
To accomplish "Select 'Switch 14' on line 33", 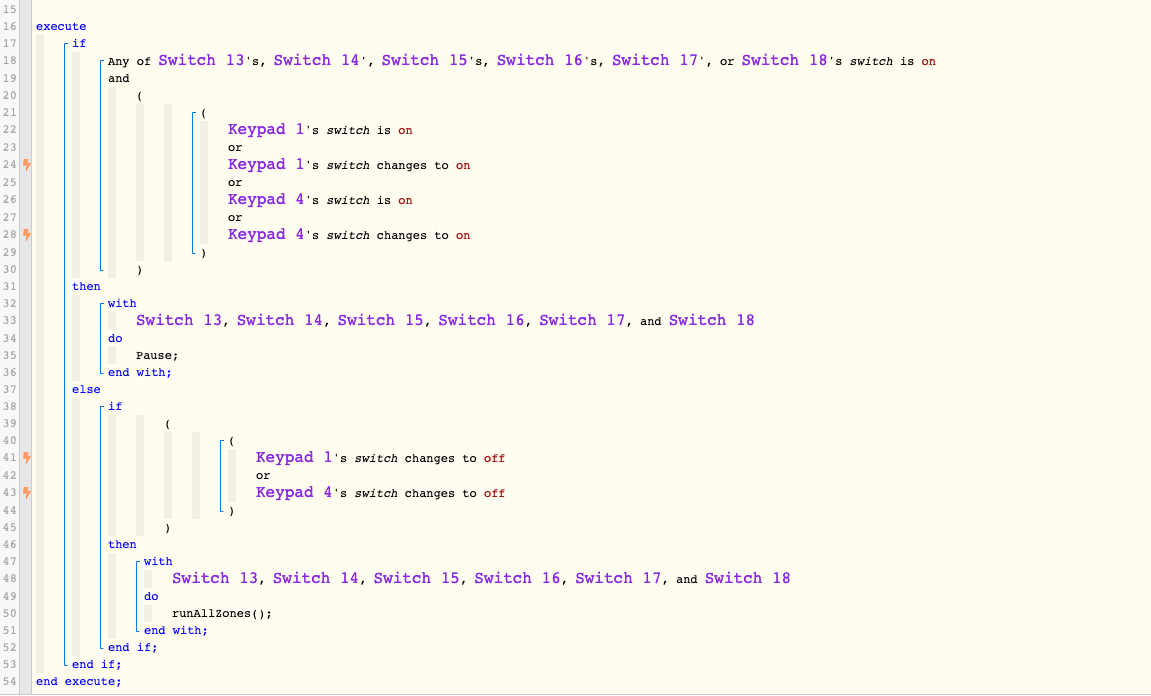I will [x=280, y=320].
